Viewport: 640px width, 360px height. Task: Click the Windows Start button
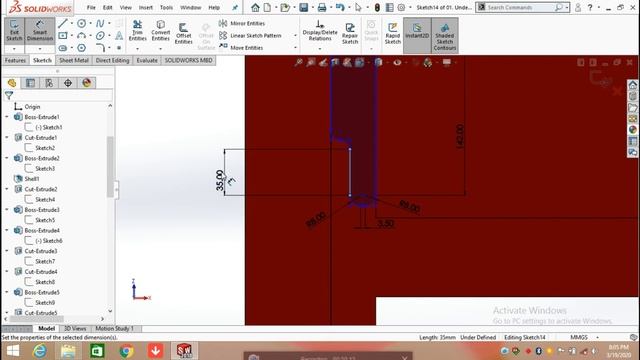point(13,351)
